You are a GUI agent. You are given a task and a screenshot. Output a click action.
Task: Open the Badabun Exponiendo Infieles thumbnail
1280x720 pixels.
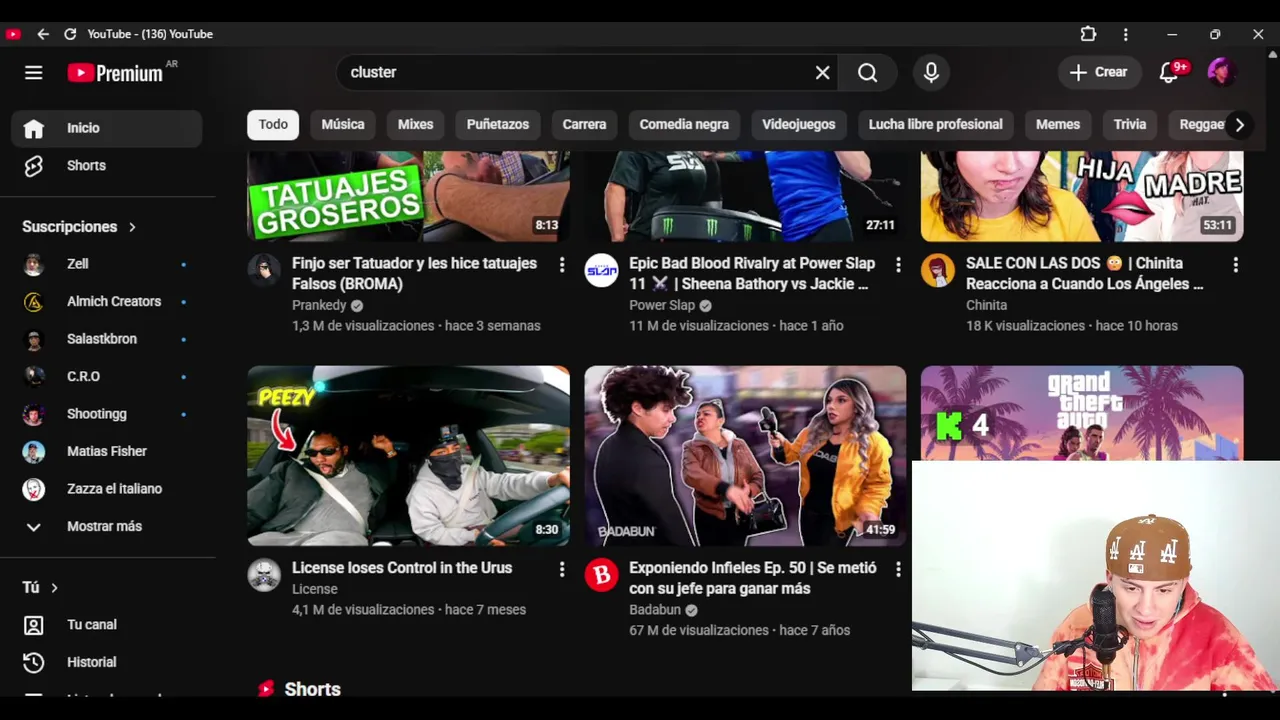point(745,456)
